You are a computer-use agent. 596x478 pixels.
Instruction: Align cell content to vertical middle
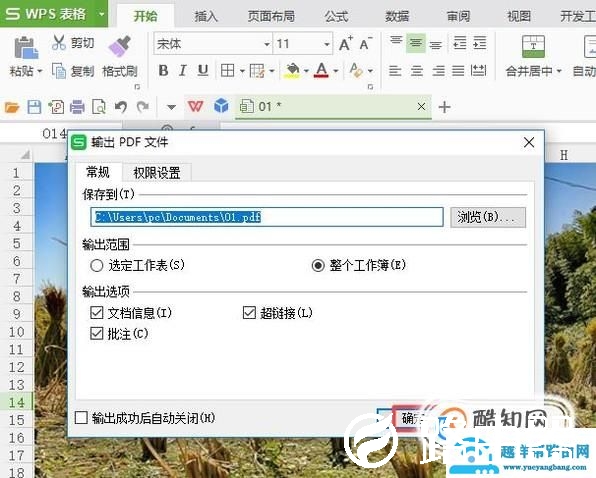coord(415,43)
